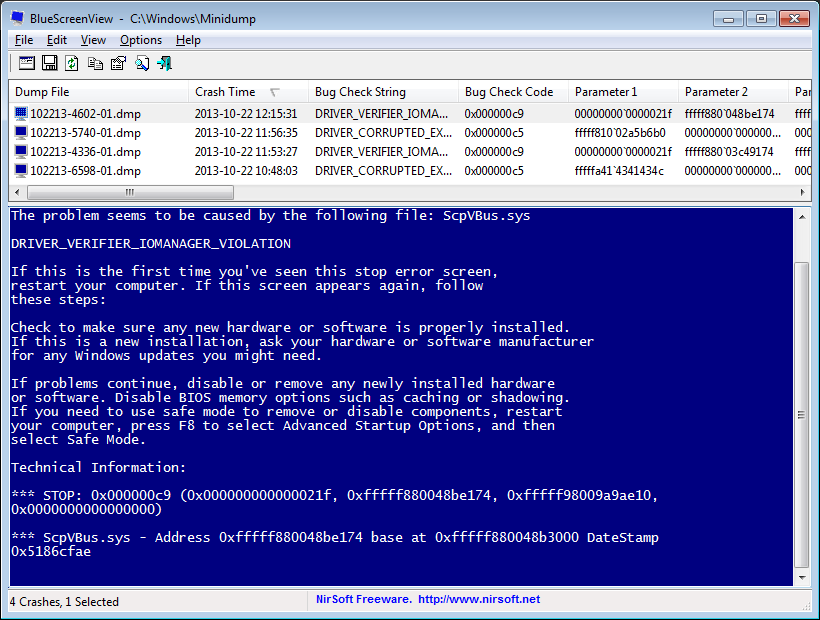Select dump file 102213-6598-01.dmp

click(x=85, y=171)
